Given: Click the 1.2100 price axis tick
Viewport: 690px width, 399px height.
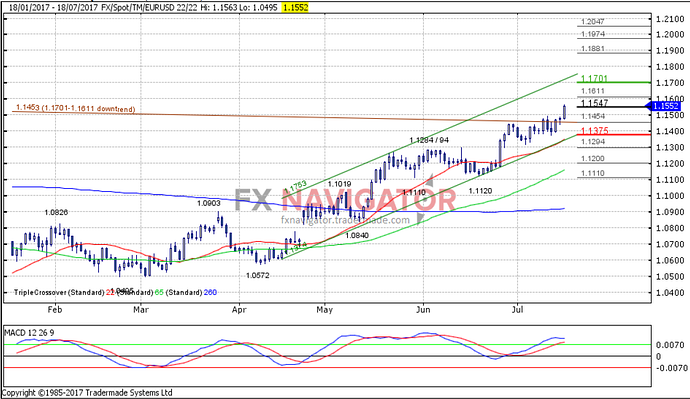Looking at the screenshot, I should 670,19.
